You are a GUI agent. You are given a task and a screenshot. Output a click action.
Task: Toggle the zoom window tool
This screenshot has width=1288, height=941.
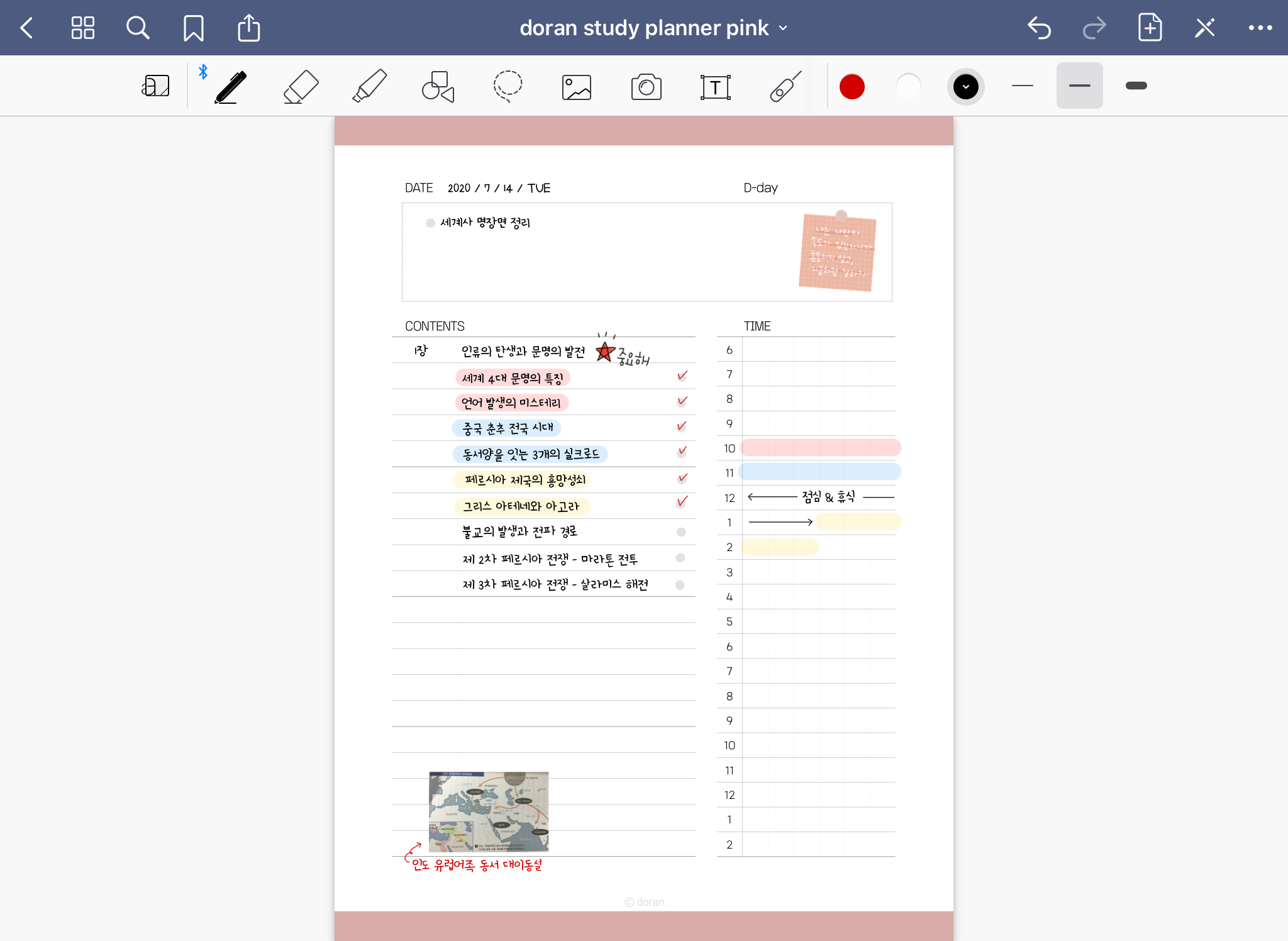(156, 86)
